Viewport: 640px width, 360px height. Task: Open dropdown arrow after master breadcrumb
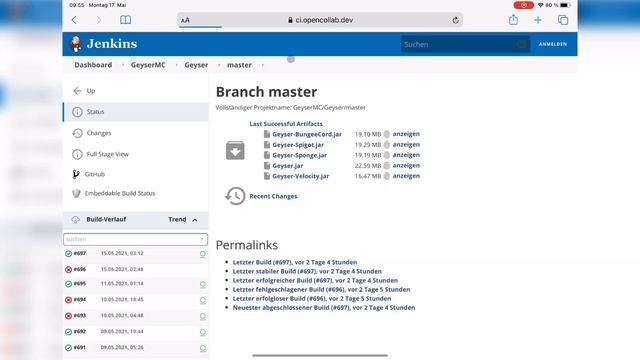click(x=262, y=65)
